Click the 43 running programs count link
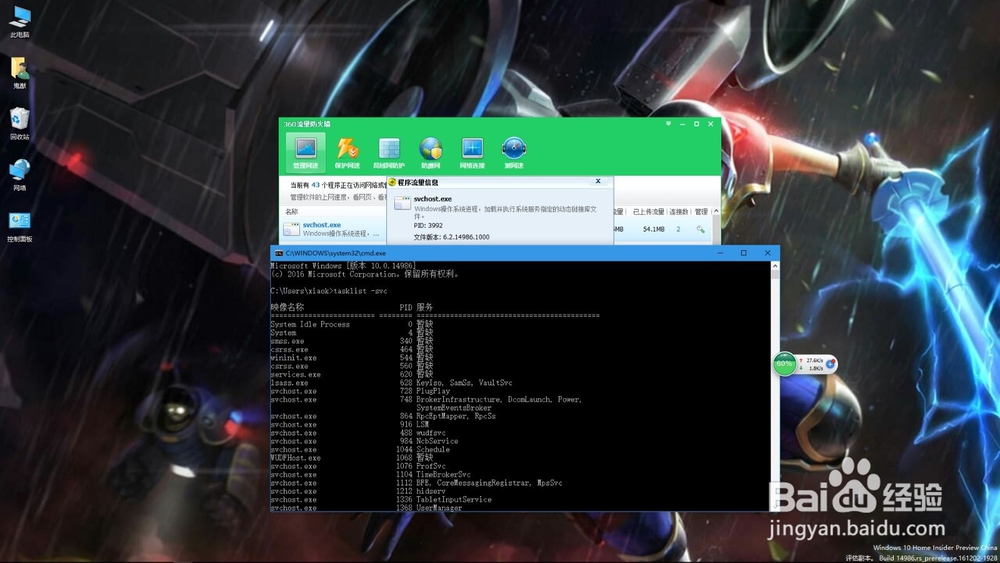The height and width of the screenshot is (563, 1000). (316, 185)
